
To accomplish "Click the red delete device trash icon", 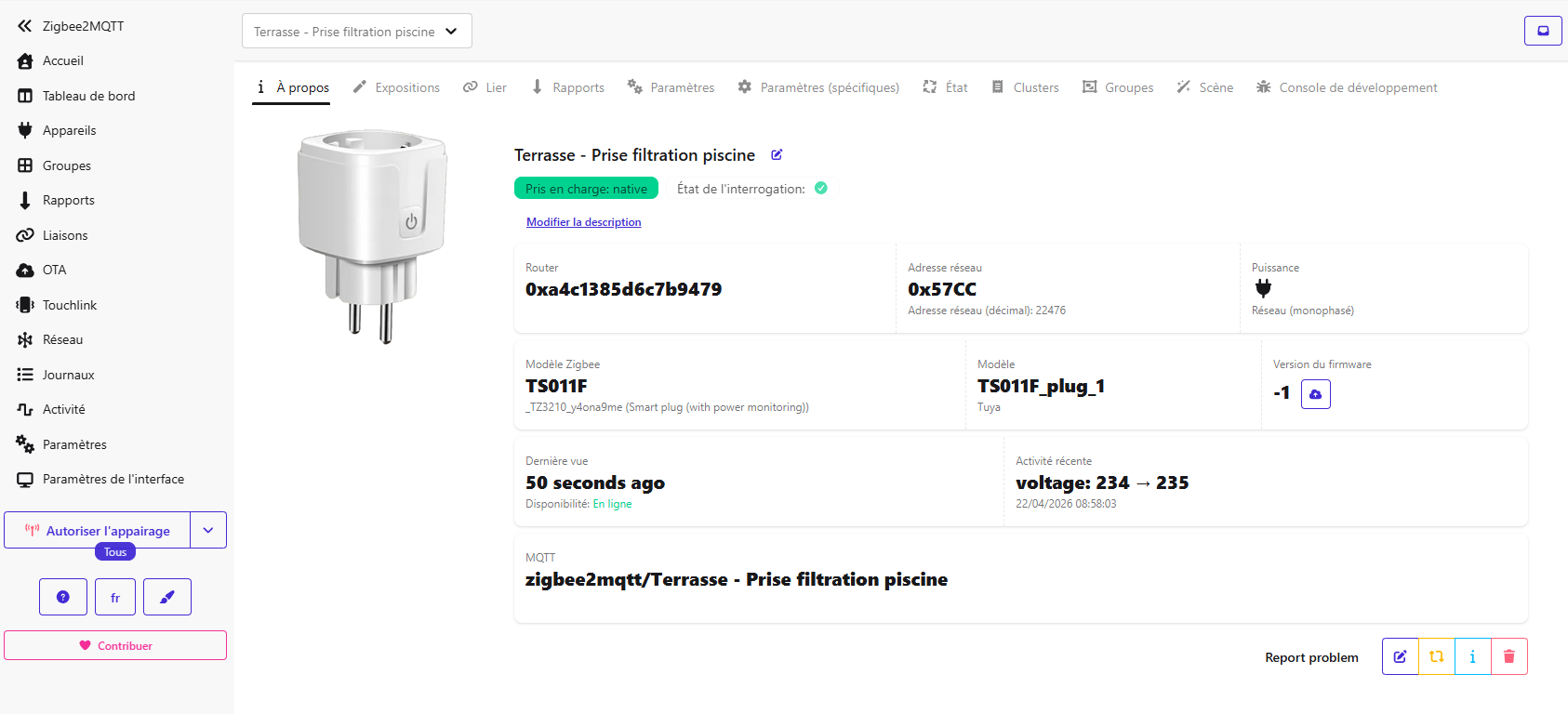I will [1508, 656].
